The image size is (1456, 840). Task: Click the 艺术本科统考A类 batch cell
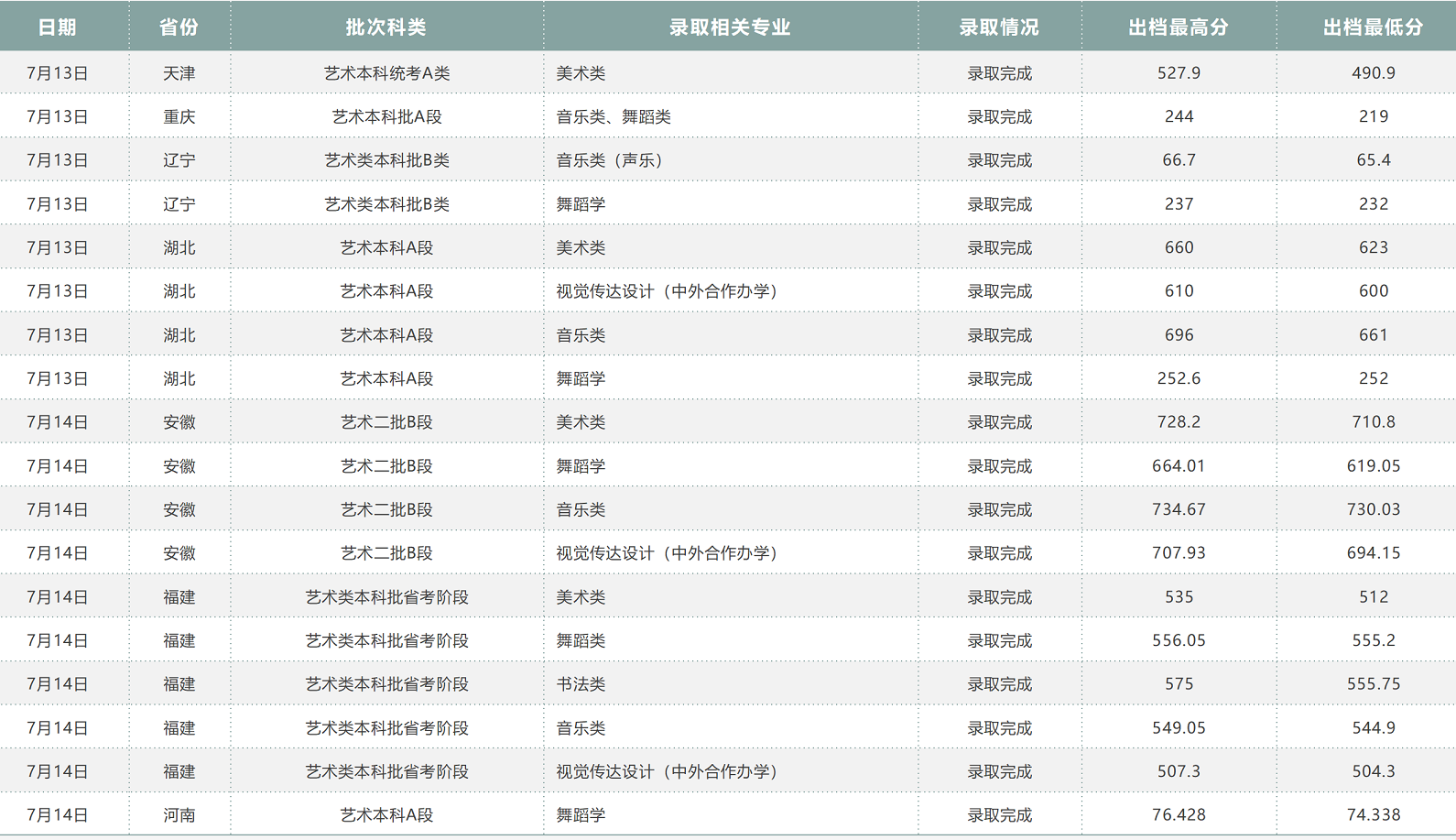386,73
